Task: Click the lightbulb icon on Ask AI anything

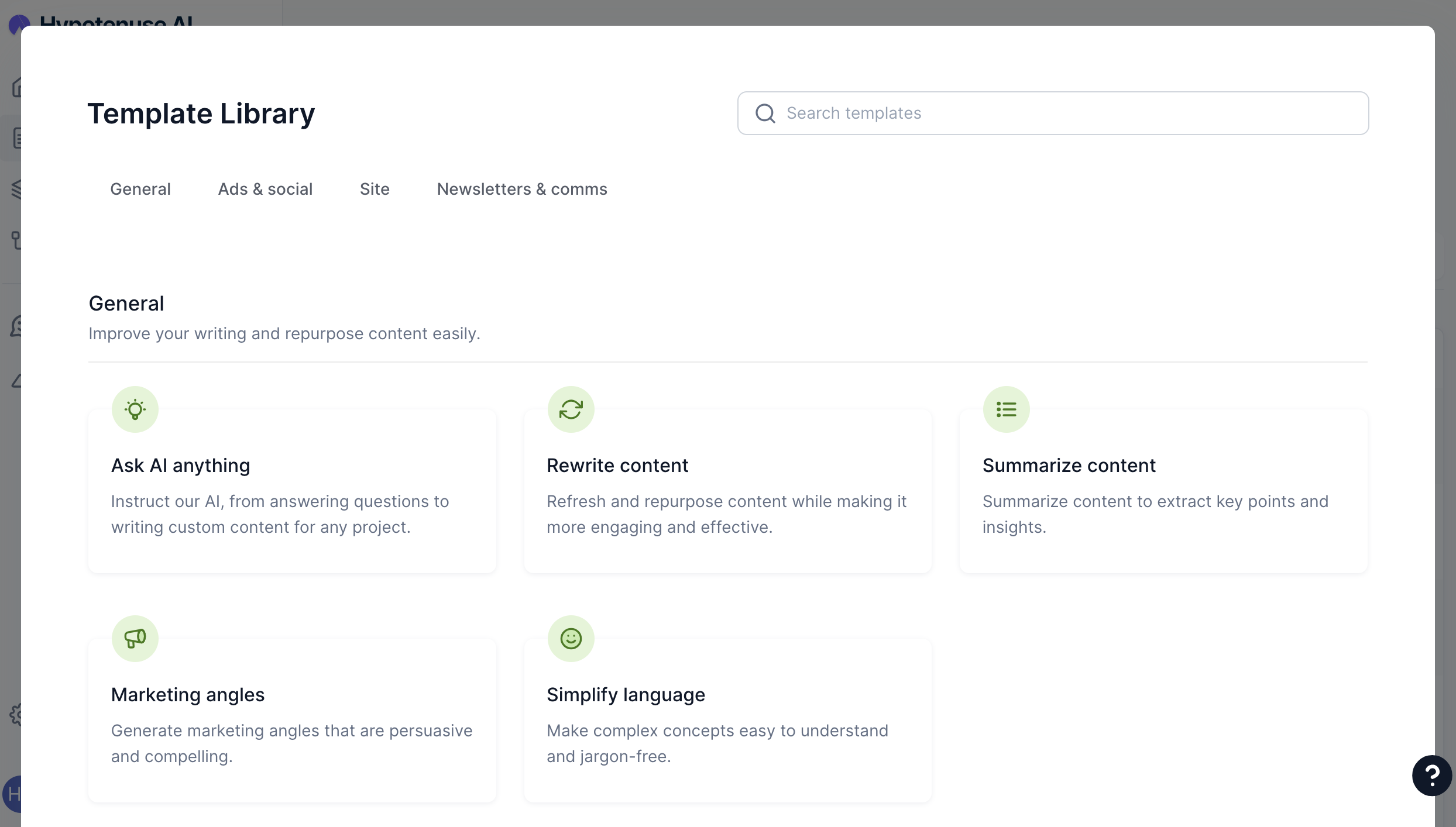Action: point(135,409)
